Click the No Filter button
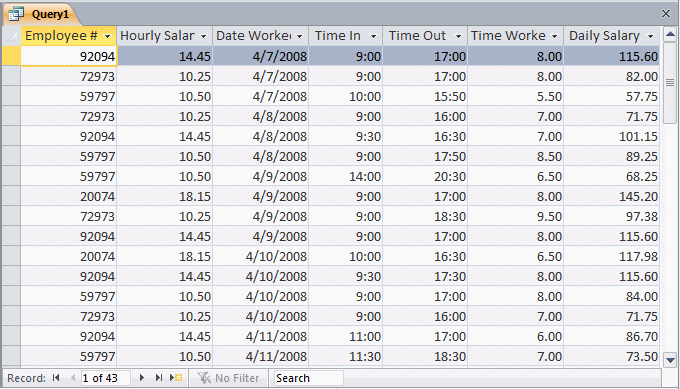 [x=229, y=378]
